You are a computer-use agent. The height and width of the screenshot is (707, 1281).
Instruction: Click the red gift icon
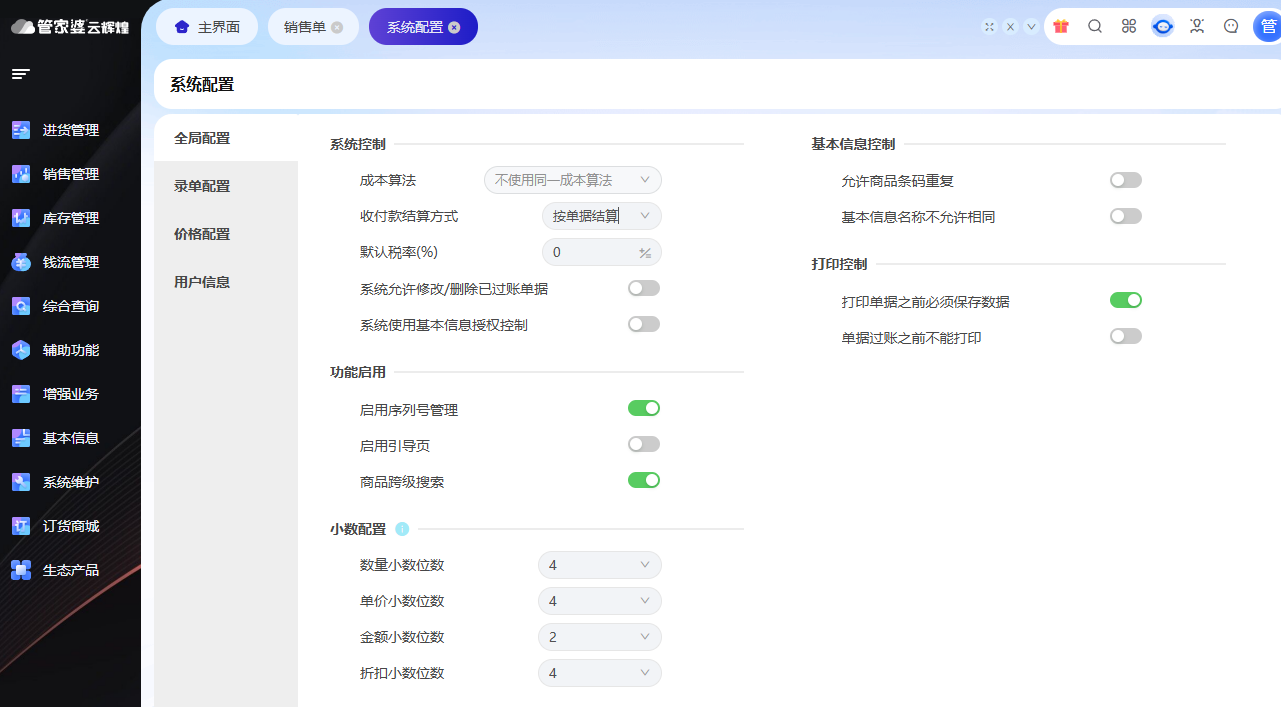click(x=1061, y=27)
